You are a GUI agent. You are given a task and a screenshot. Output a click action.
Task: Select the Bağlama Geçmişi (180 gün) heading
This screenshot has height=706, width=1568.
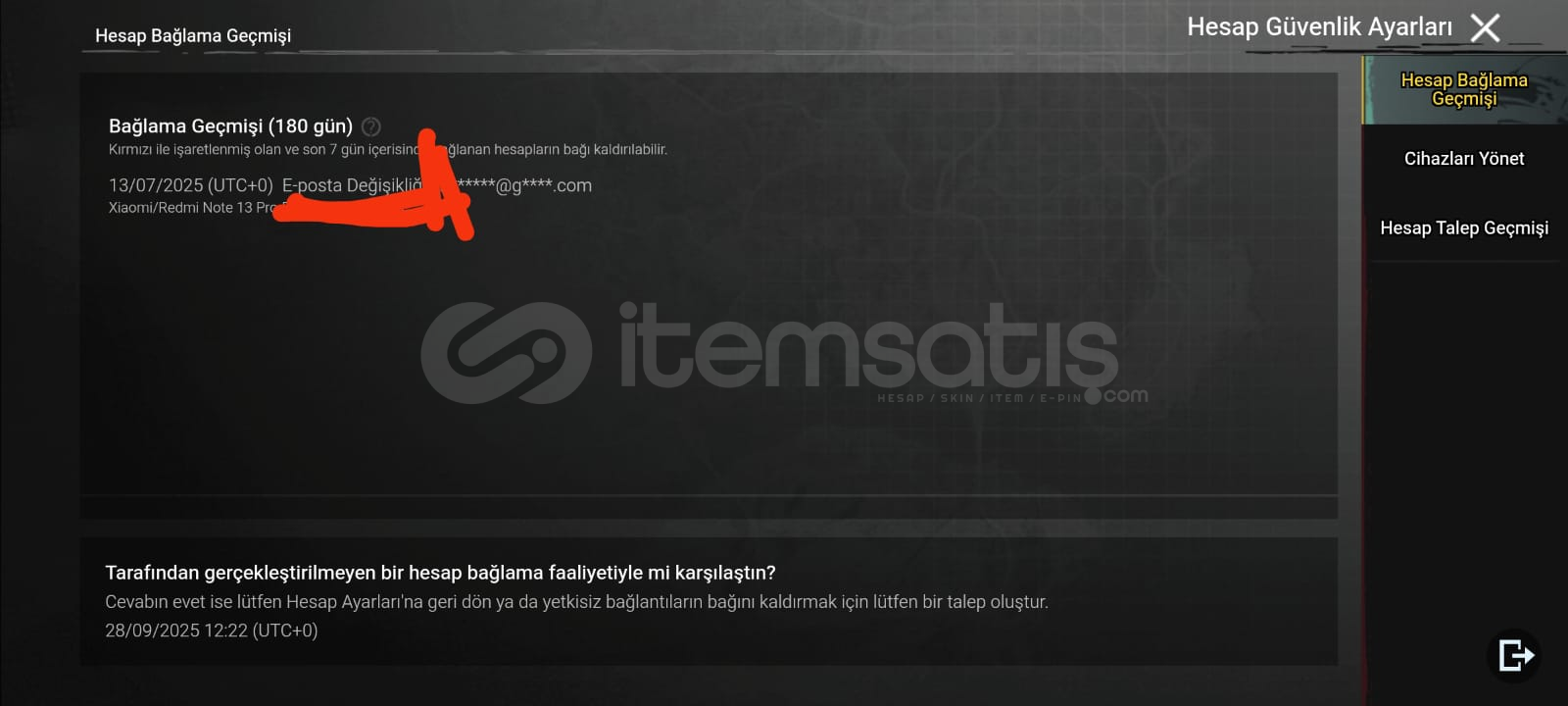[x=230, y=126]
